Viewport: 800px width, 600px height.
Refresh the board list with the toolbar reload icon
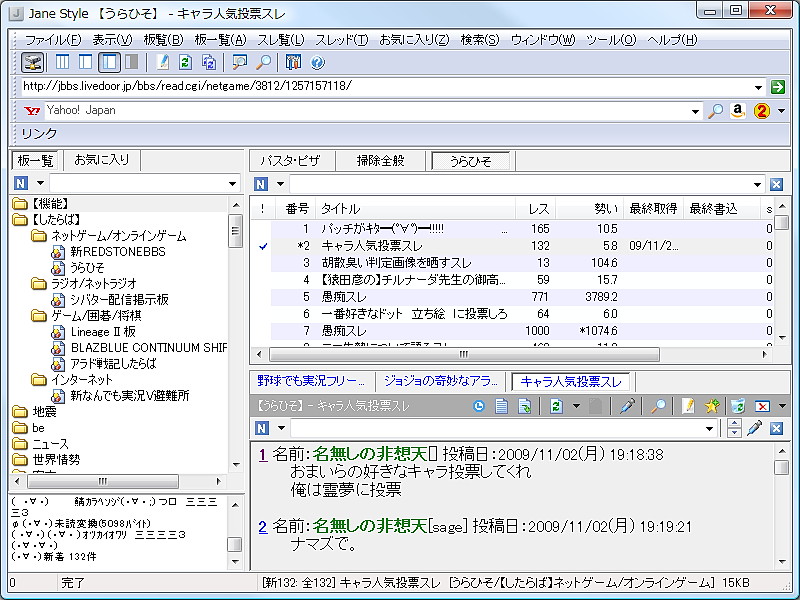point(184,62)
